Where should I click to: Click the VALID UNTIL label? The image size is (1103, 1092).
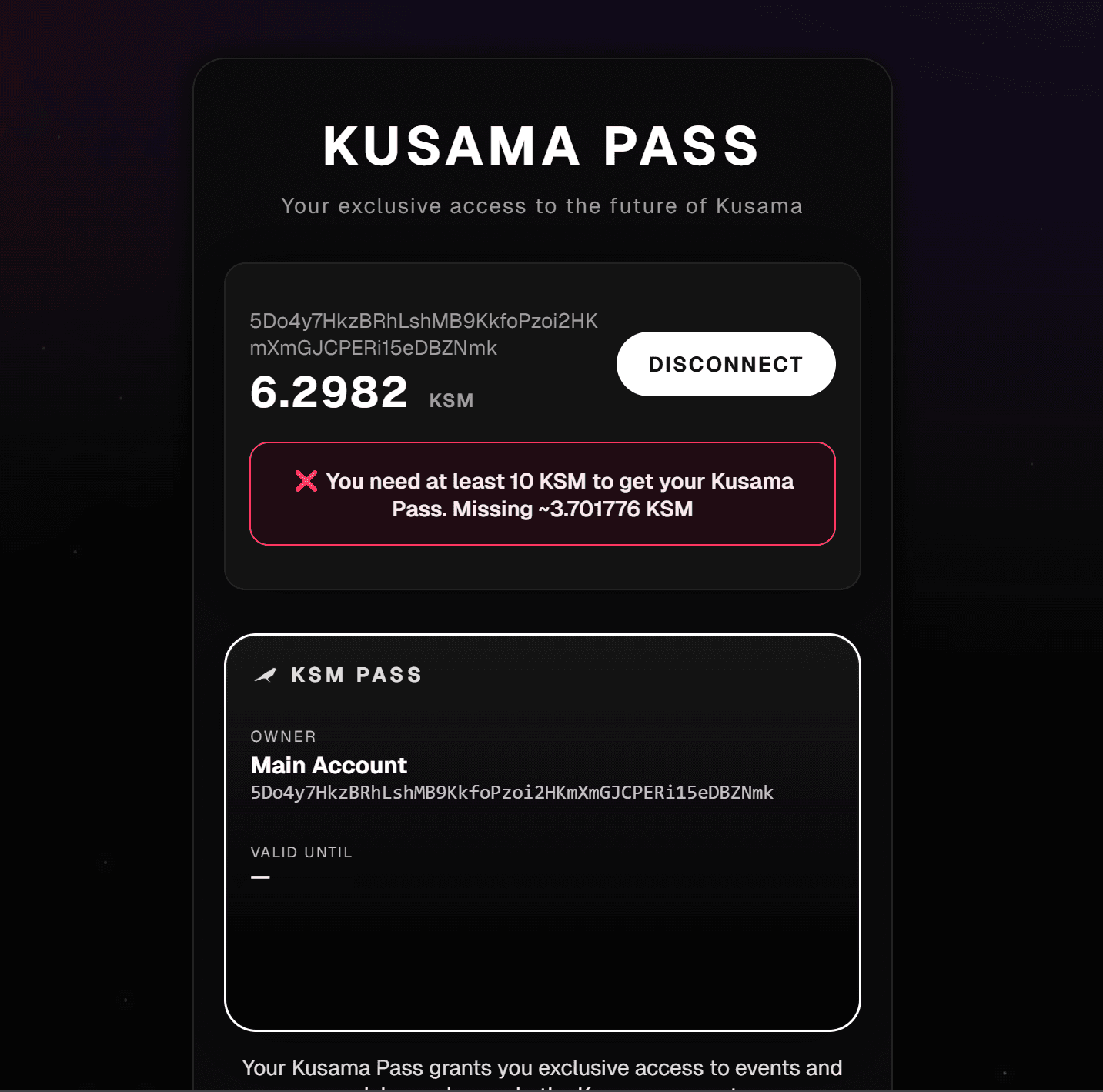[301, 852]
